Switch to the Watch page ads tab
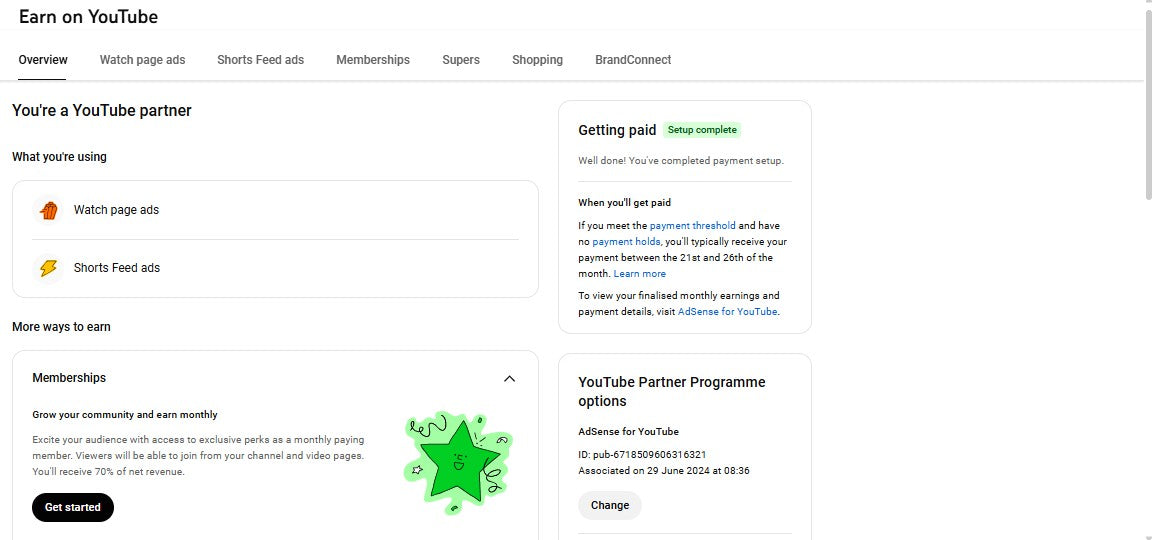The width and height of the screenshot is (1153, 540). [142, 60]
